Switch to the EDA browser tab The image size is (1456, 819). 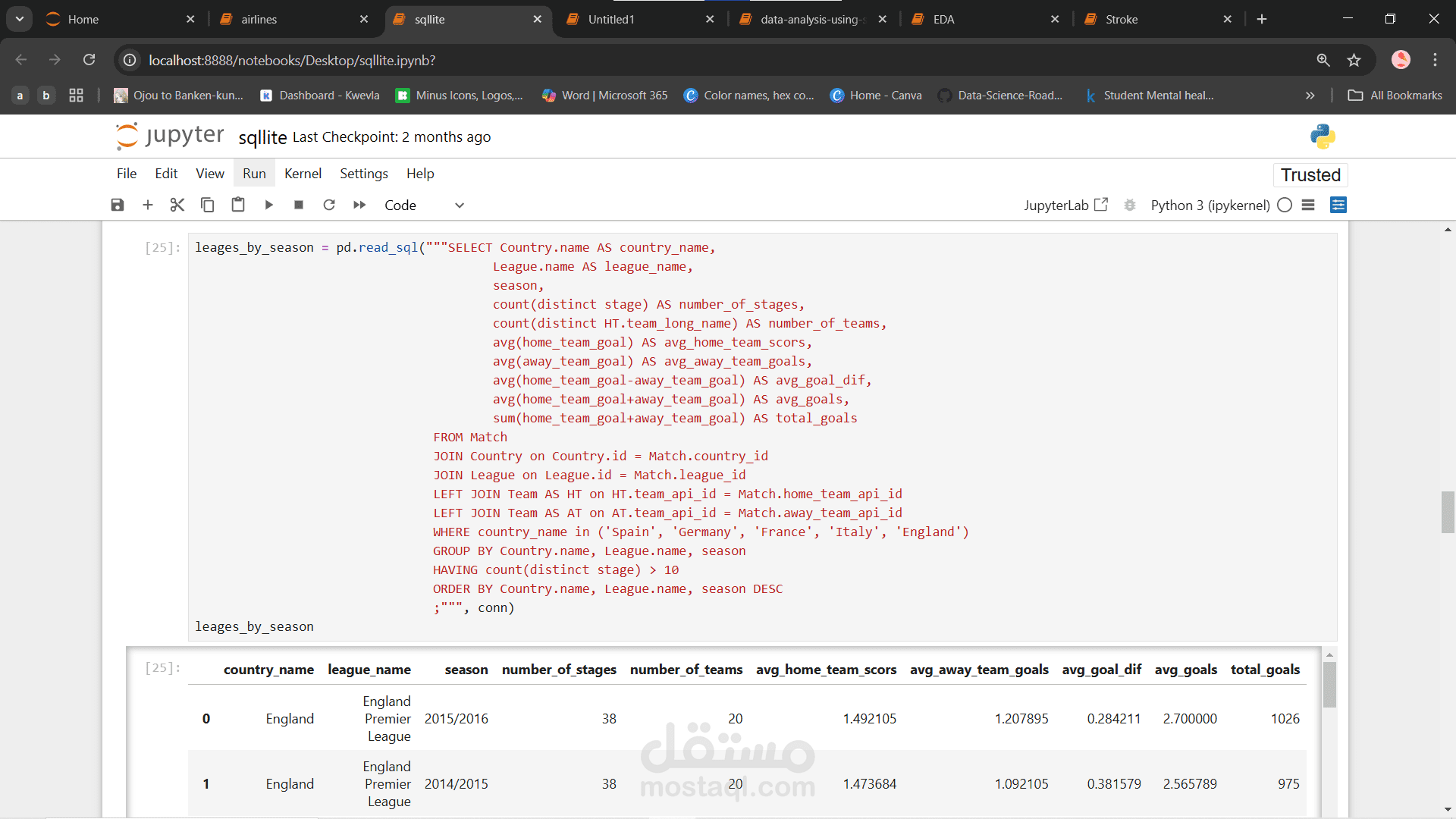click(984, 19)
